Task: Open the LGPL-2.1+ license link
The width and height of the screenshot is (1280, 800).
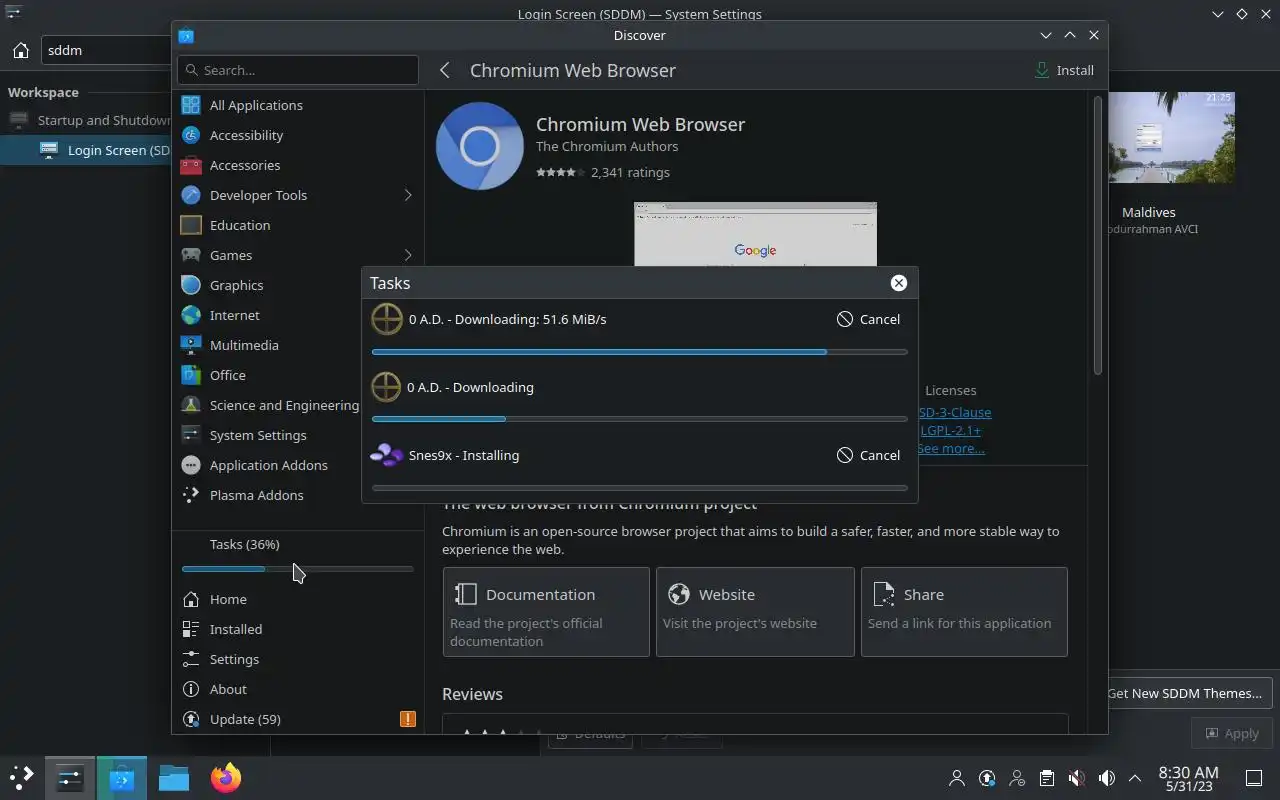Action: pos(950,430)
